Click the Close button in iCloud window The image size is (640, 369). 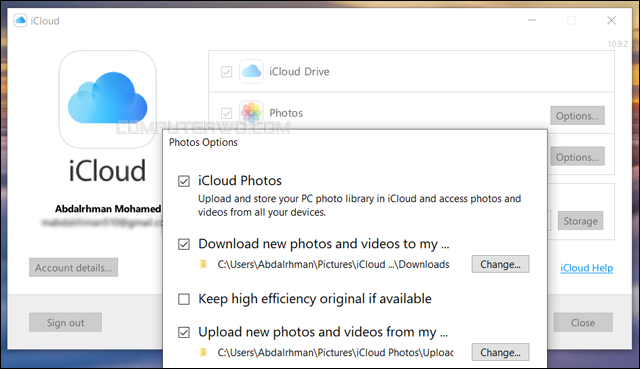click(x=583, y=322)
